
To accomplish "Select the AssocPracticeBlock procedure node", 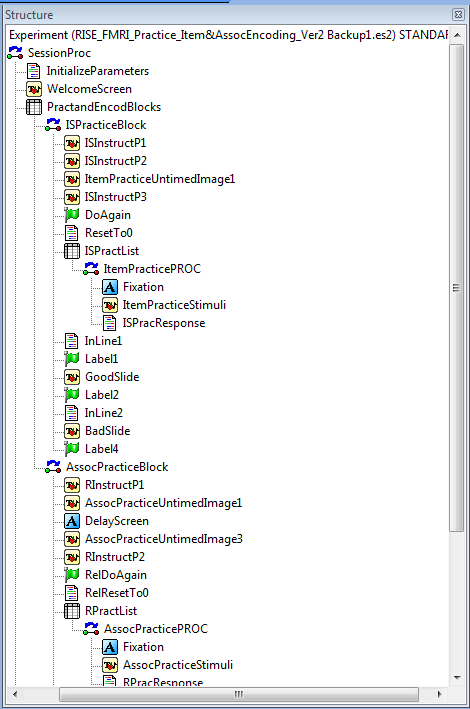I will pos(117,467).
